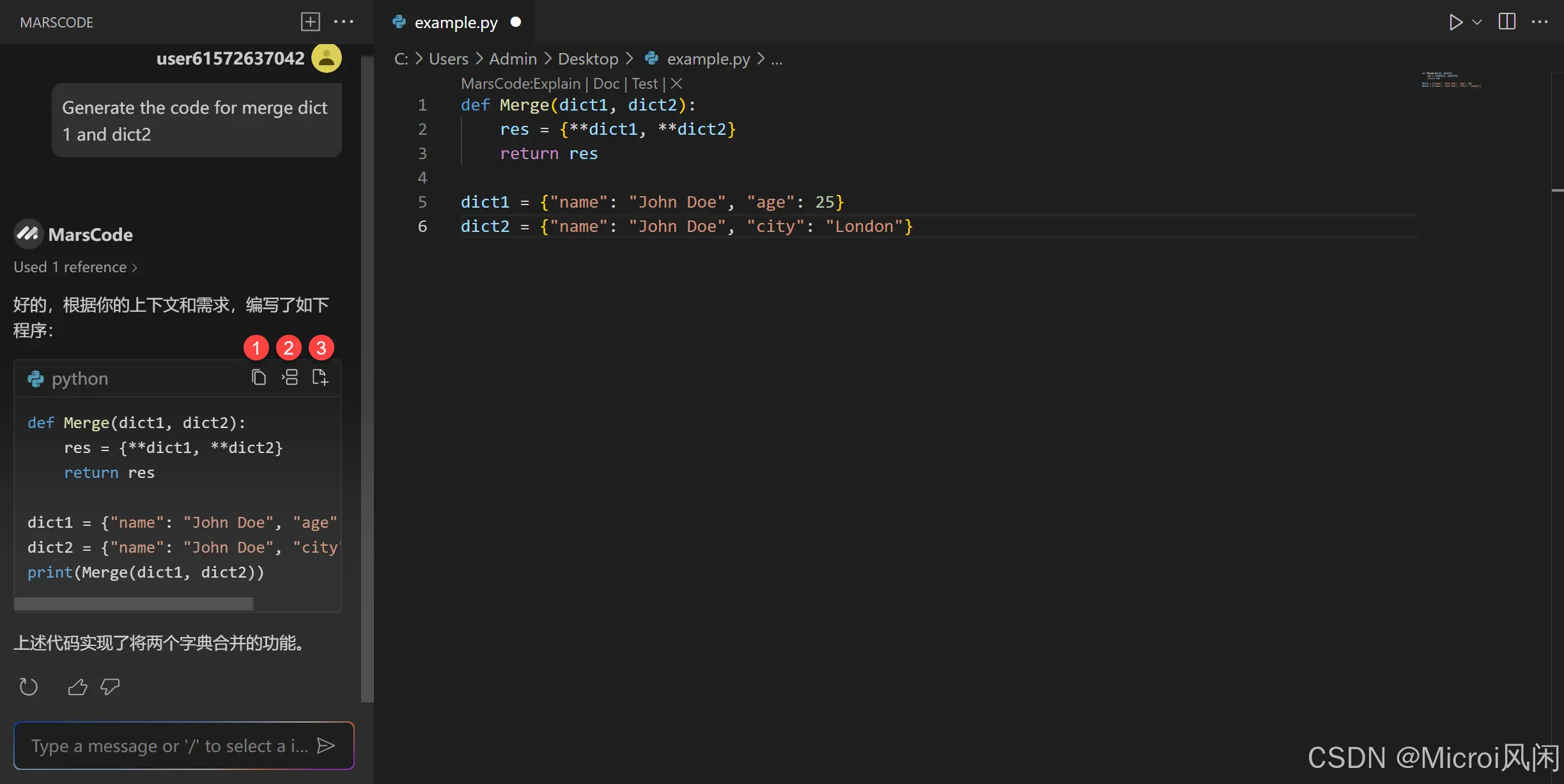This screenshot has height=784, width=1564.
Task: Create new file from code block icon
Action: [320, 378]
